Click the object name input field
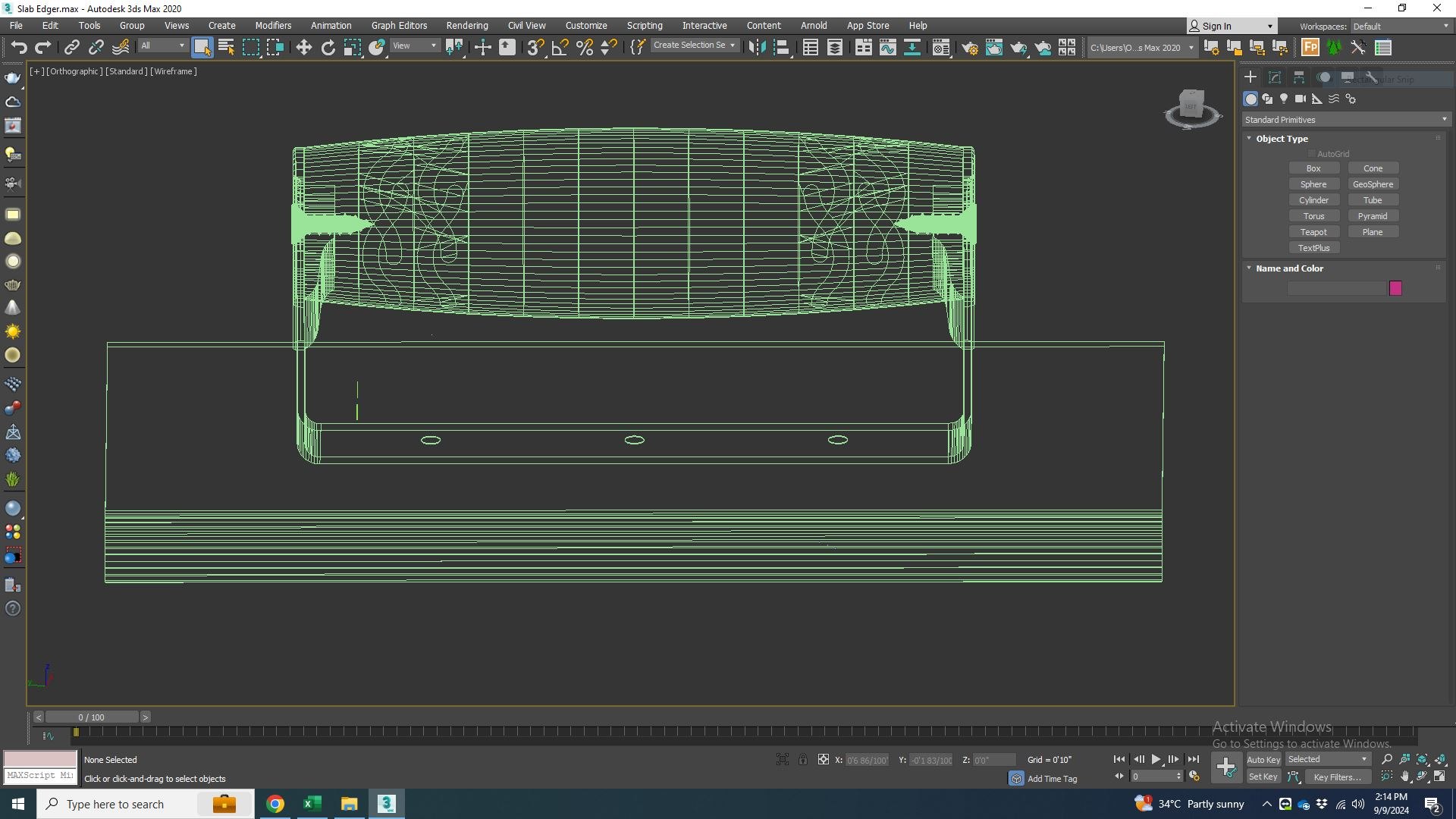 tap(1336, 288)
